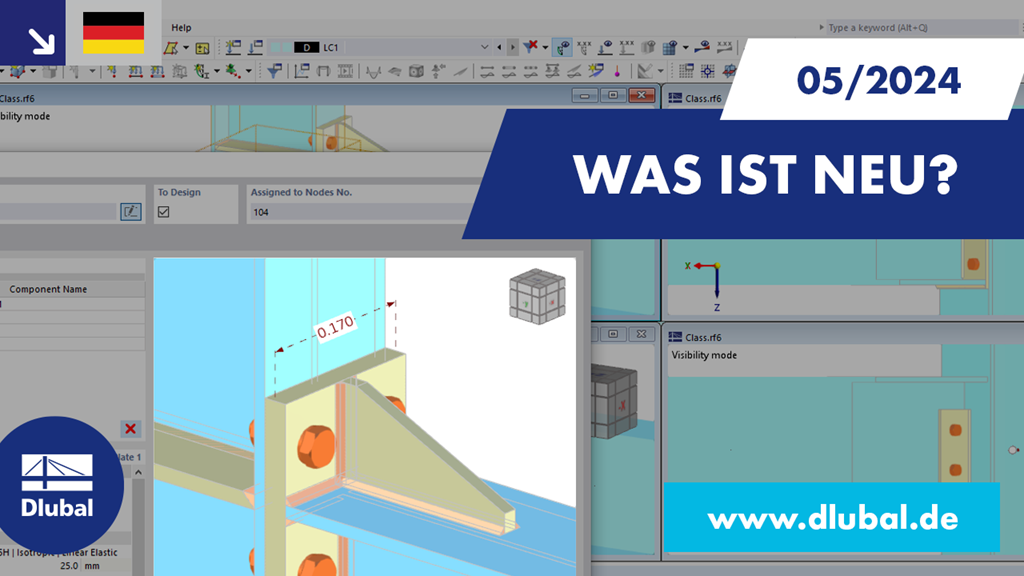Toggle the load values x.xx arrow icon
1024x576 pixels.
point(627,47)
